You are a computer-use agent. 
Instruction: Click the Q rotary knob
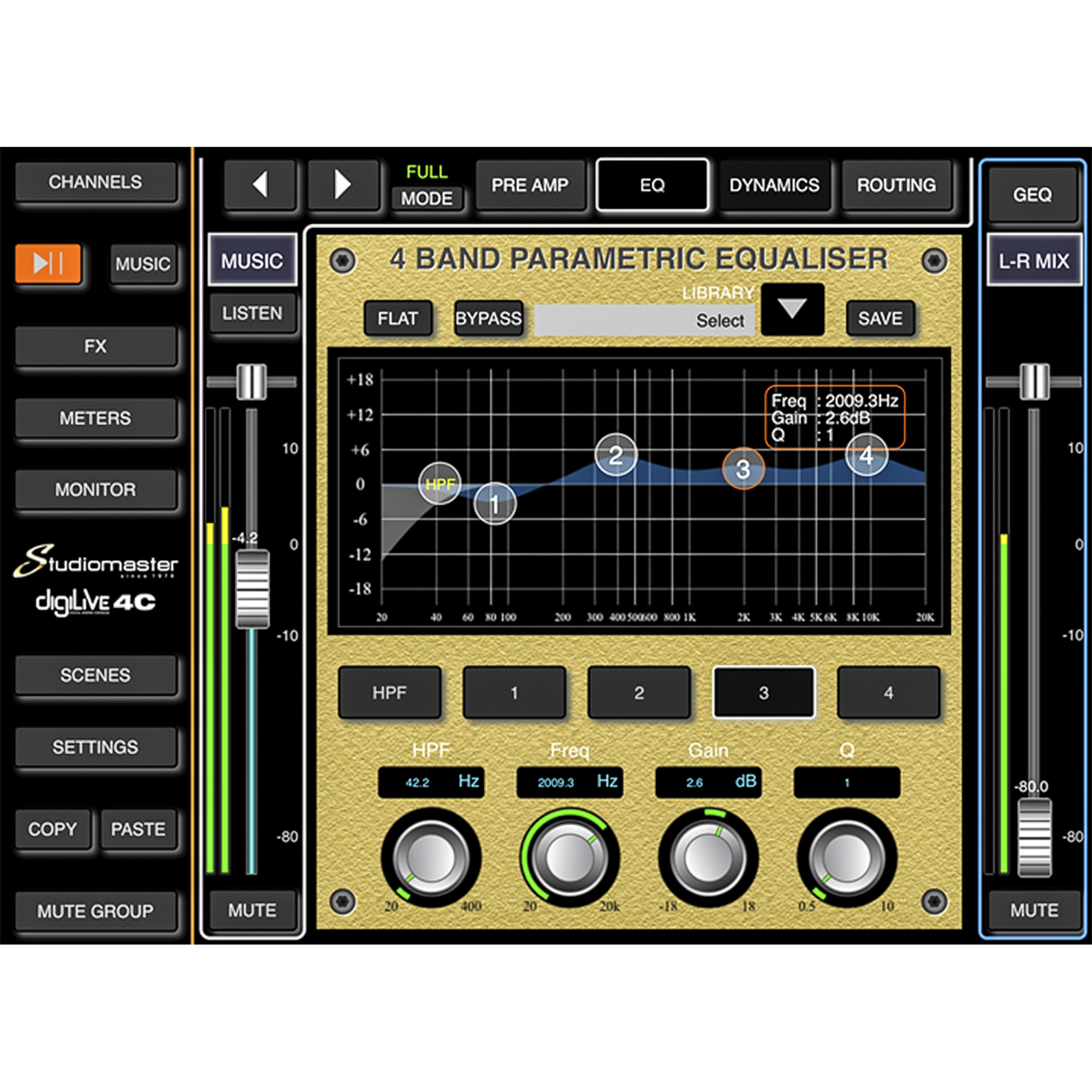coord(847,857)
